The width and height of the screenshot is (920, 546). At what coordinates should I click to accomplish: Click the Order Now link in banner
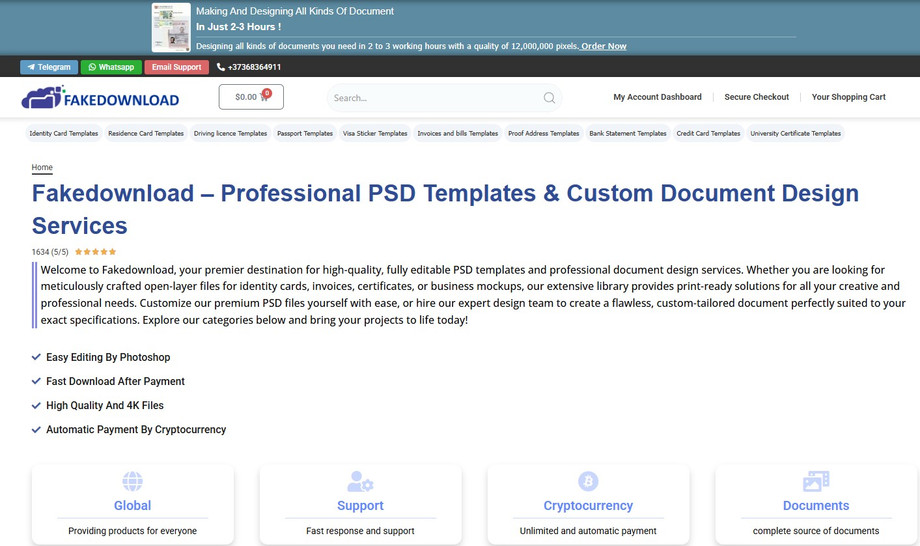point(604,46)
